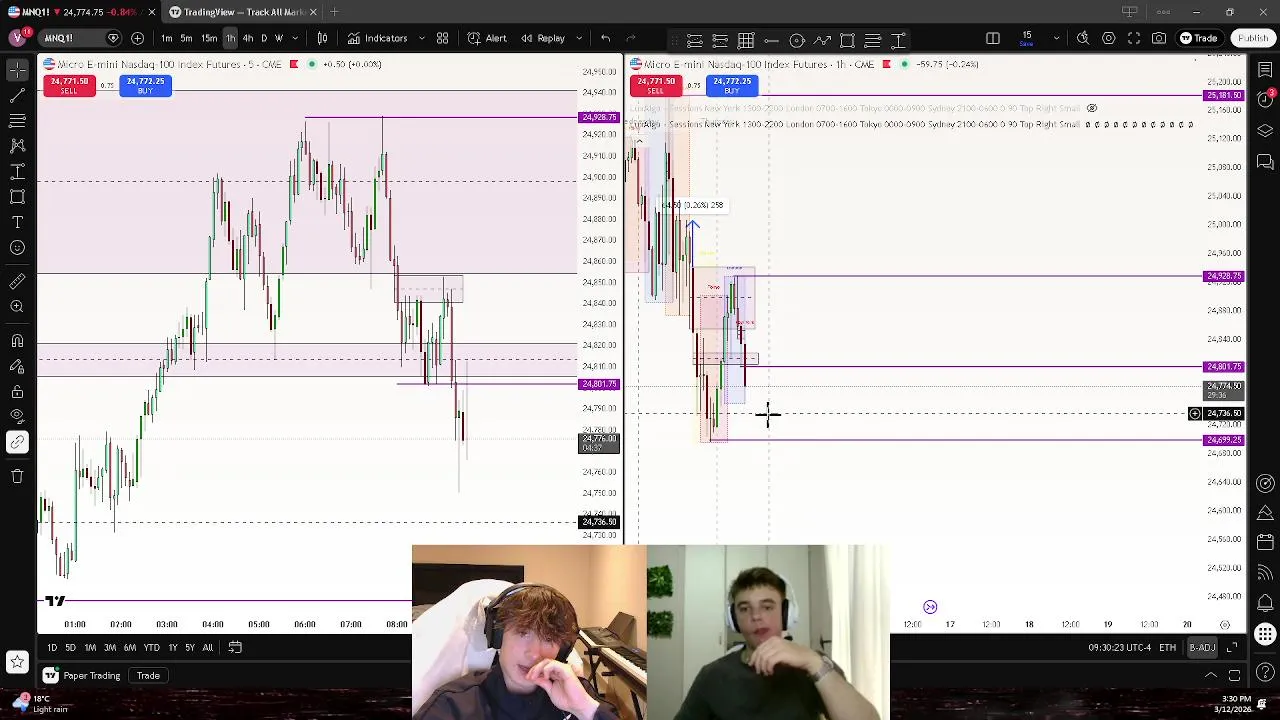
Task: Click the Trade button in top toolbar
Action: 1198,38
